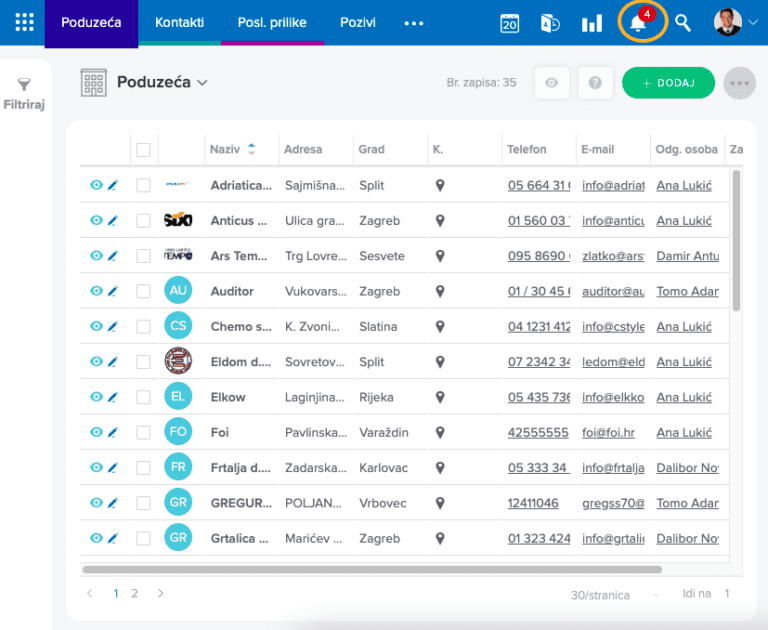Open info@elkko email link for Elkow
This screenshot has height=630, width=768.
click(x=613, y=397)
